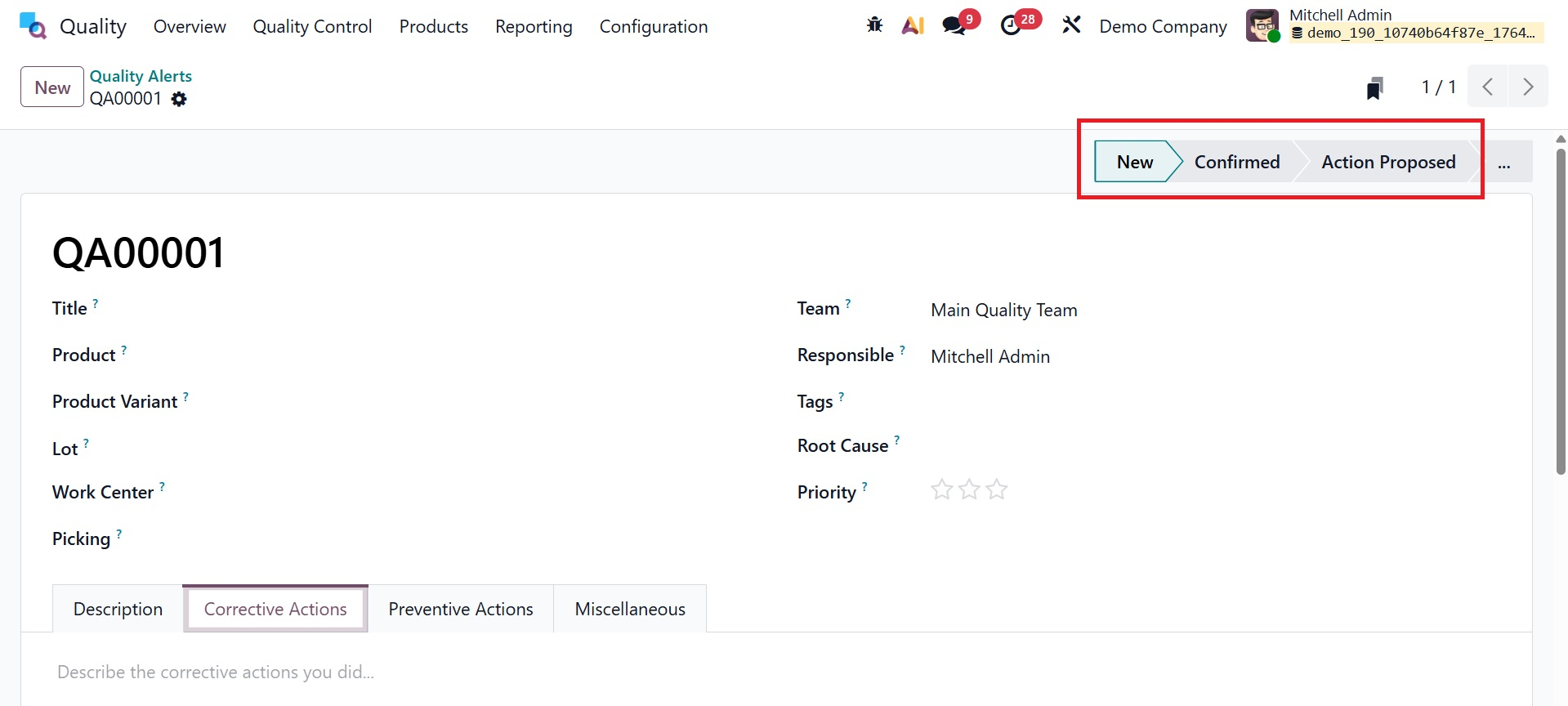Open the Configuration menu
The width and height of the screenshot is (1568, 706).
(x=653, y=26)
